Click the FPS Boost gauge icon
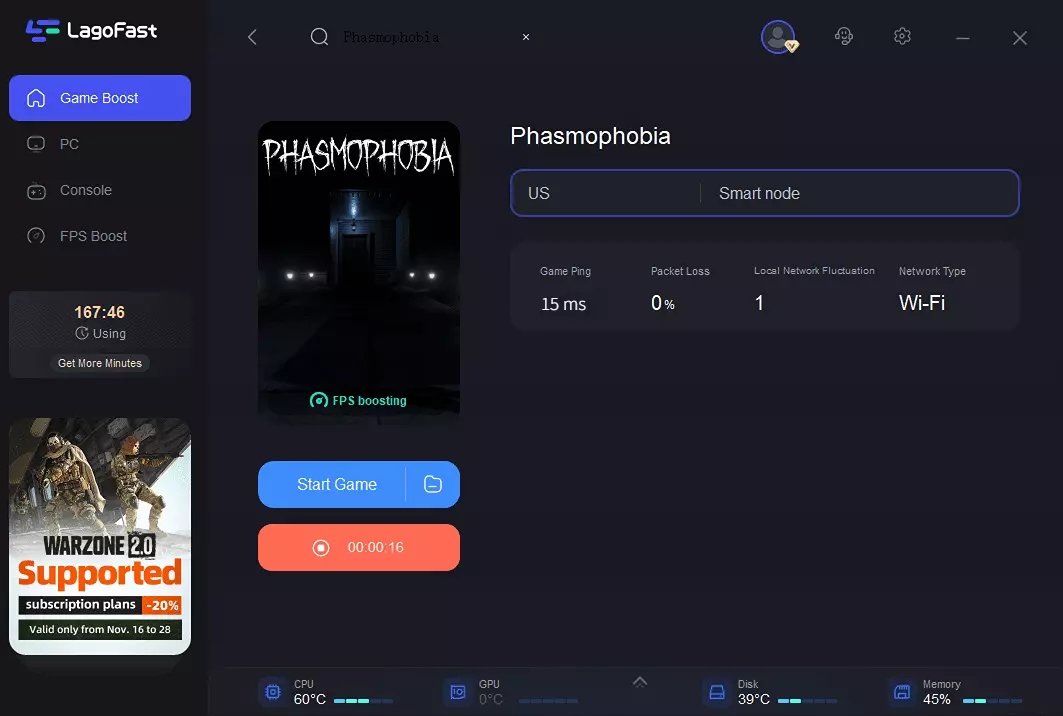The image size is (1063, 716). [x=36, y=236]
